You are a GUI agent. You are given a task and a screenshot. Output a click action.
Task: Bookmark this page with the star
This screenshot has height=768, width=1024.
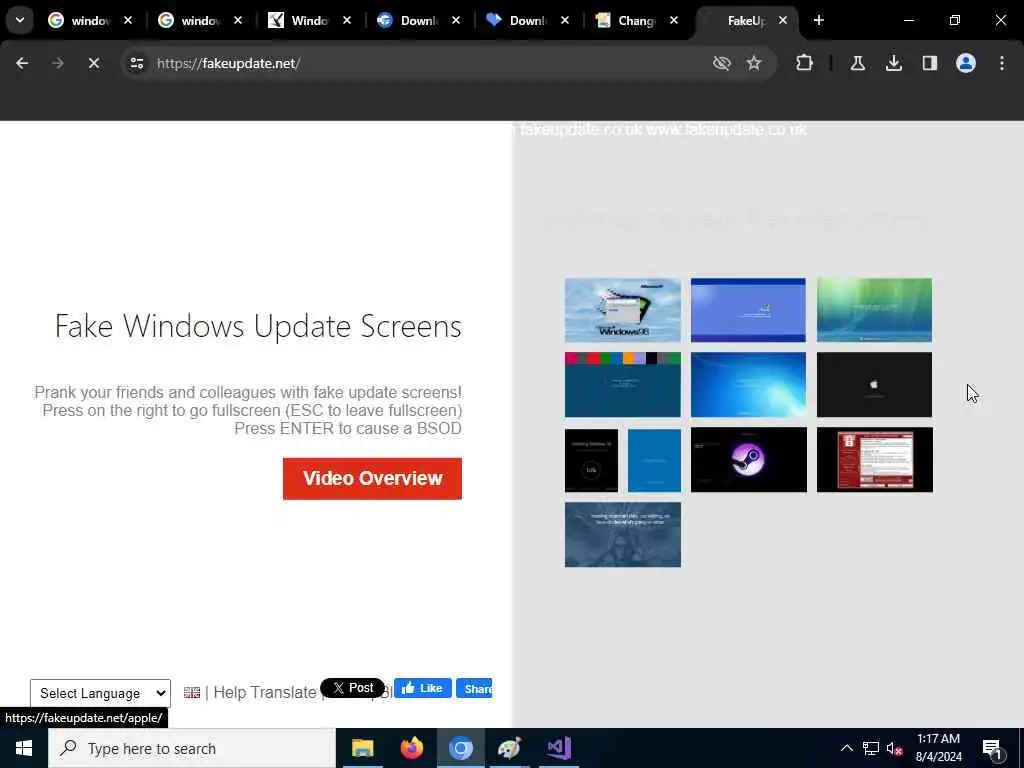[754, 63]
